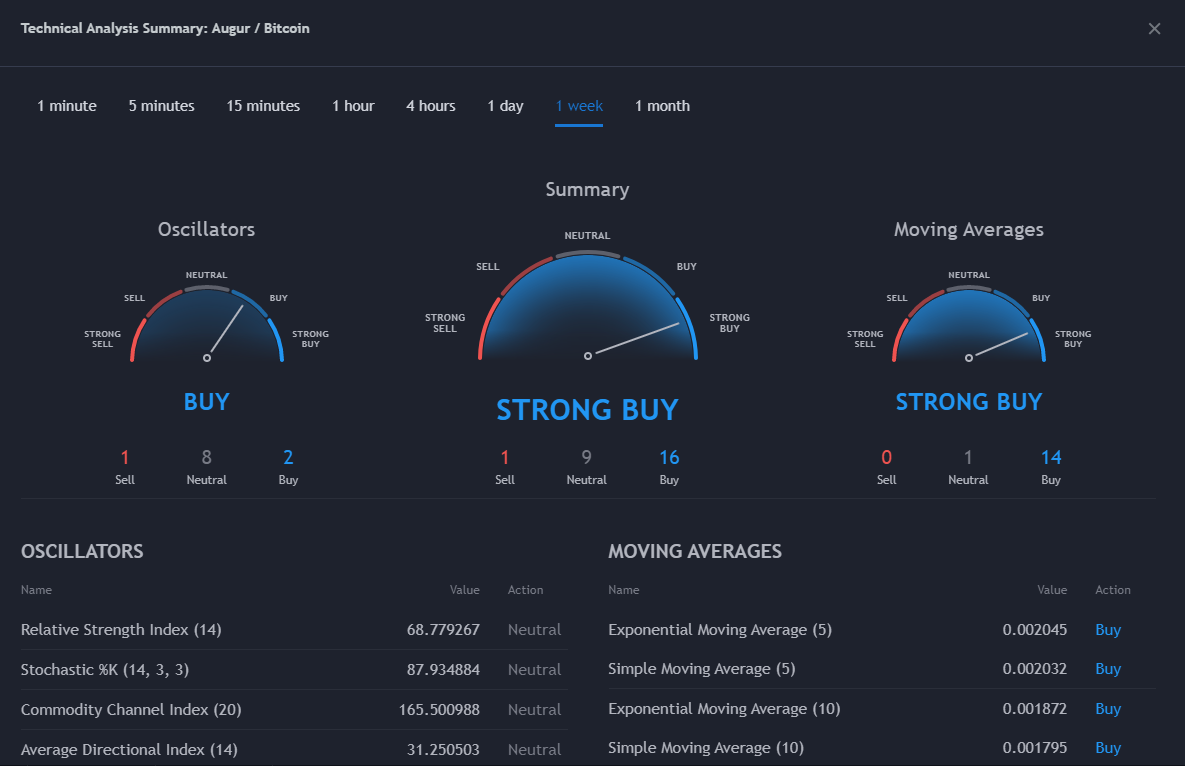The width and height of the screenshot is (1185, 766).
Task: Select the Stochastic %K (14, 3, 3) row
Action: pos(295,670)
